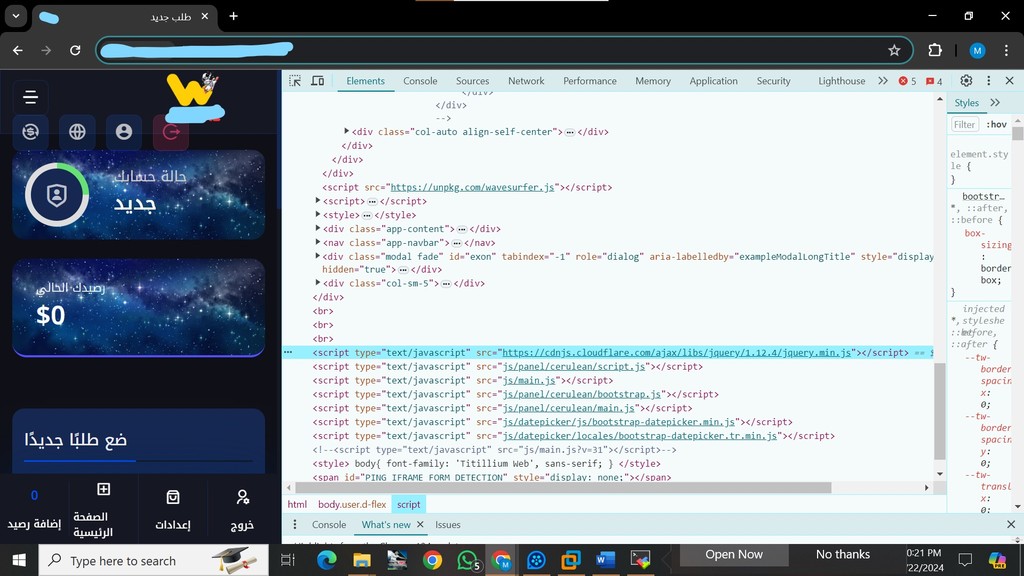Image resolution: width=1024 pixels, height=576 pixels.
Task: Expand the div col-sm-5 node
Action: click(x=318, y=283)
